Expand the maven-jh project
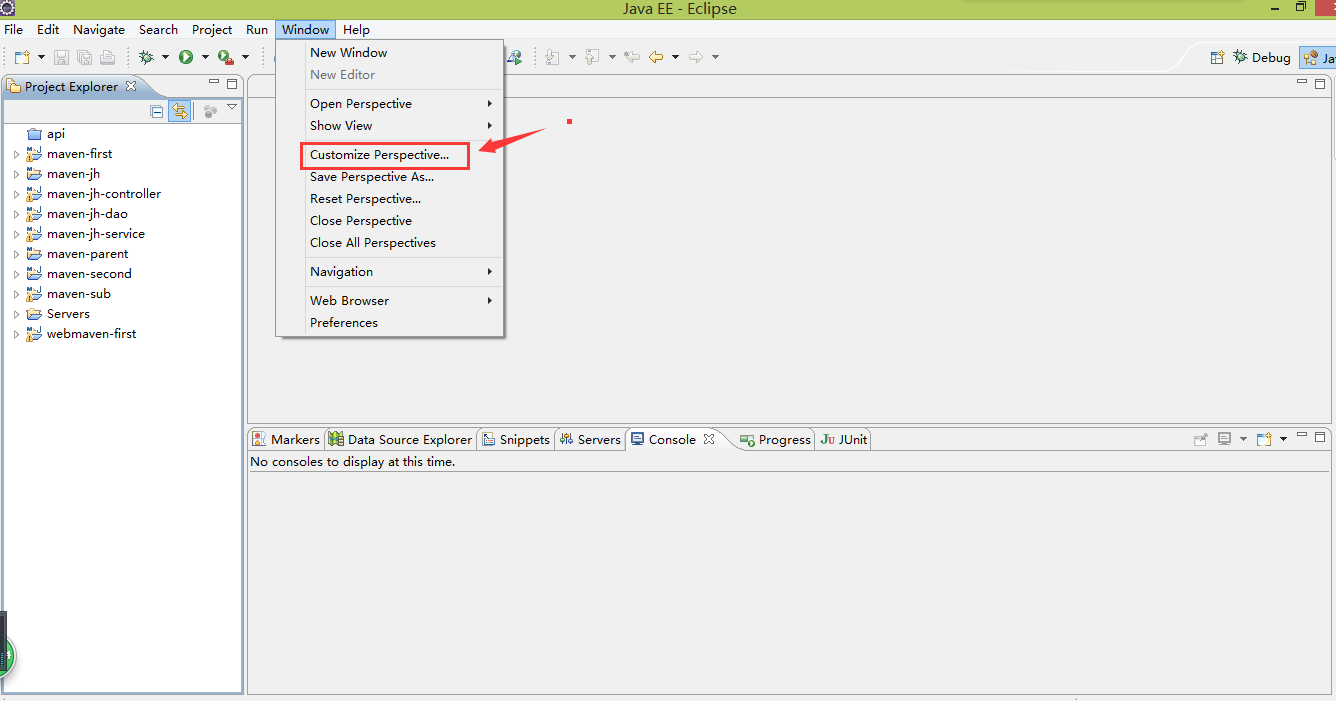This screenshot has width=1336, height=701. click(16, 174)
